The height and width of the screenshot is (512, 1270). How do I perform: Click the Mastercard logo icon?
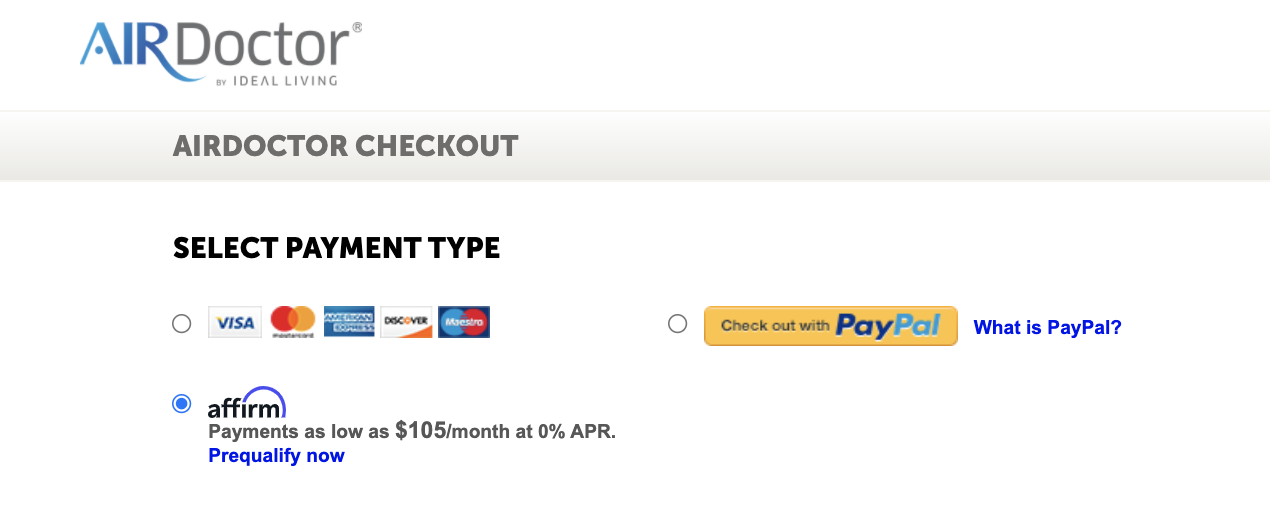(292, 322)
